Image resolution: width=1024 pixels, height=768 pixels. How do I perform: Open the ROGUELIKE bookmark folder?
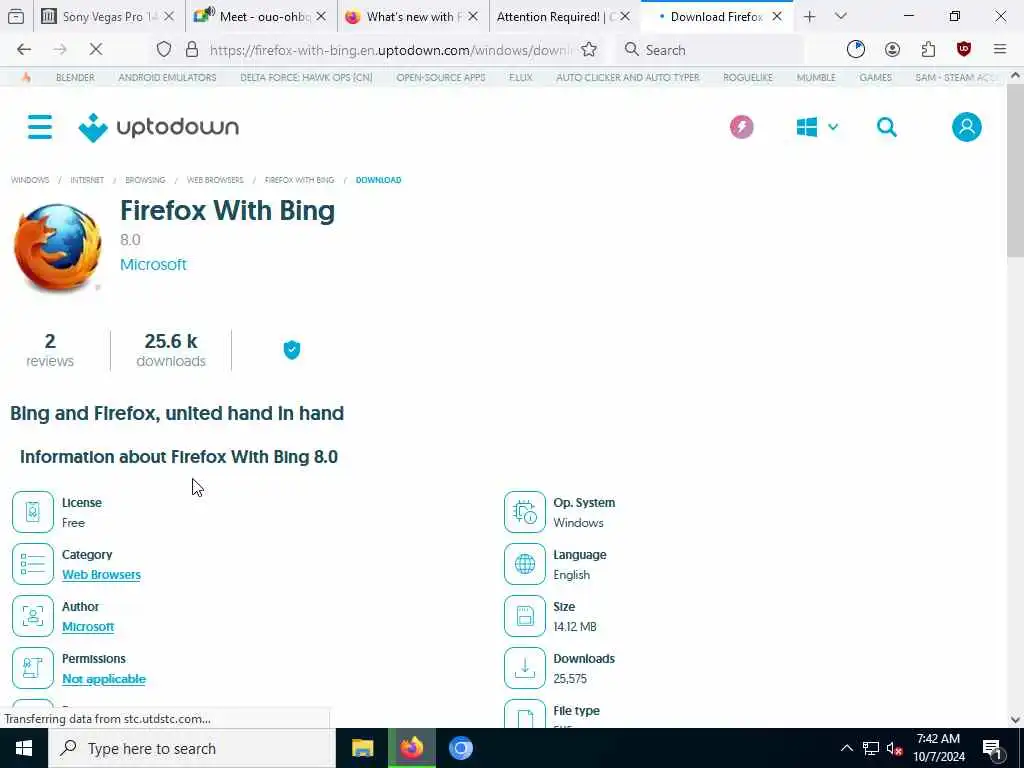point(748,78)
